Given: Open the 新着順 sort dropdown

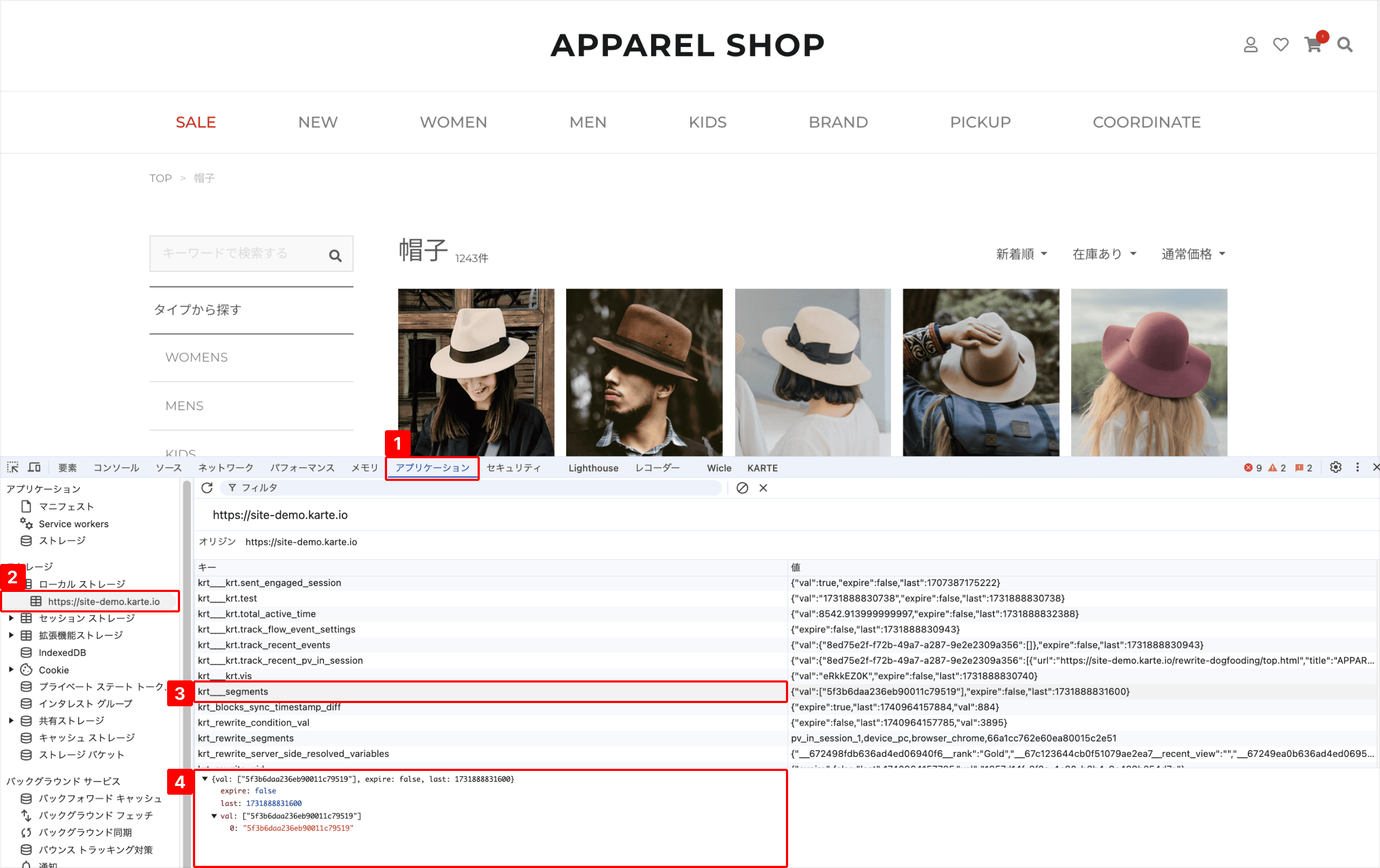Looking at the screenshot, I should [1020, 254].
